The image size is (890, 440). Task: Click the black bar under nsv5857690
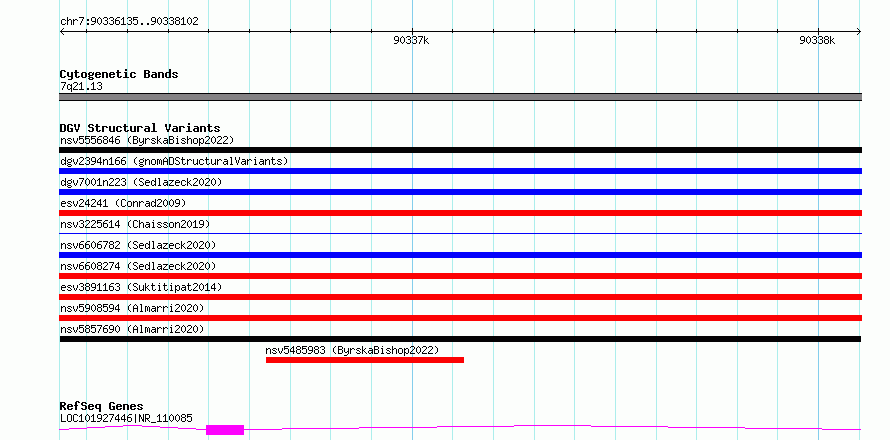click(460, 339)
